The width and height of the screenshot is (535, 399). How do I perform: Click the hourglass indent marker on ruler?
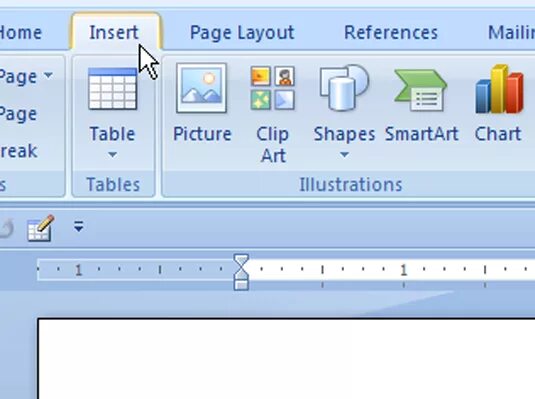coord(241,272)
